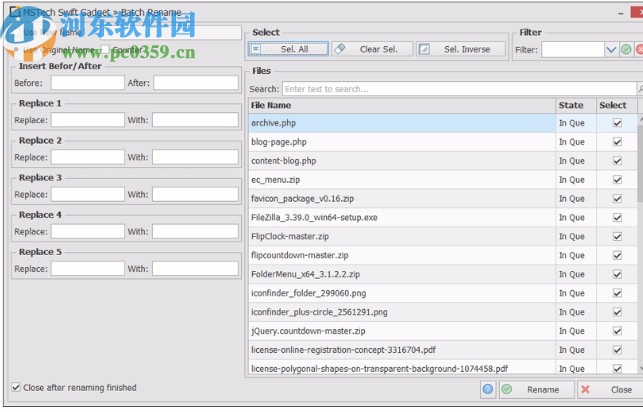This screenshot has height=412, width=643.
Task: Uncheck license-online-registration-concept pdf checkbox
Action: click(x=617, y=350)
